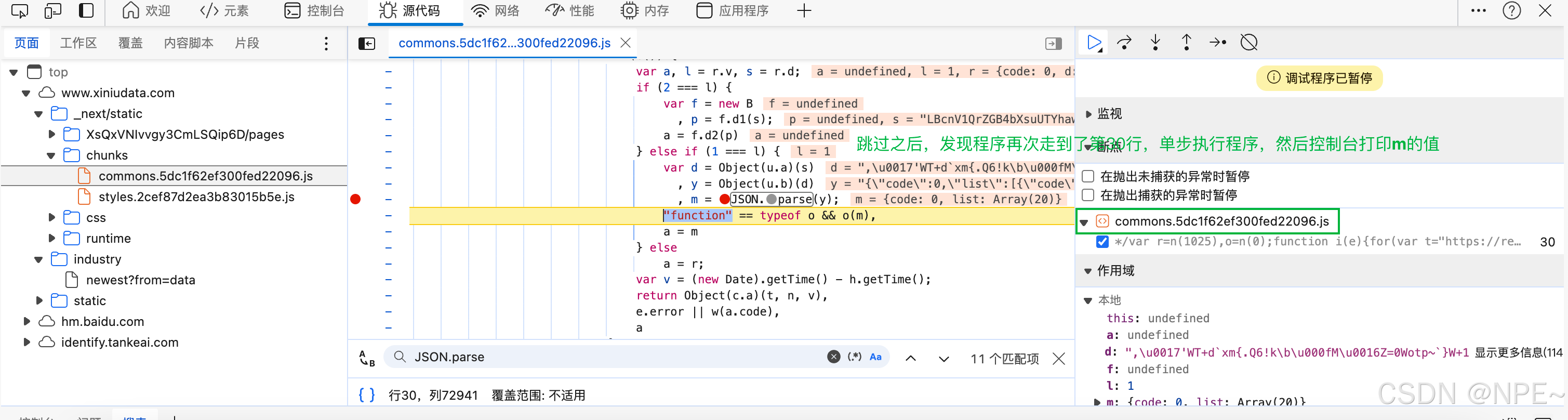The width and height of the screenshot is (1568, 420).
Task: Collapse commons.5dc1f62ef300fed22096.js breakpoint group
Action: [1084, 222]
